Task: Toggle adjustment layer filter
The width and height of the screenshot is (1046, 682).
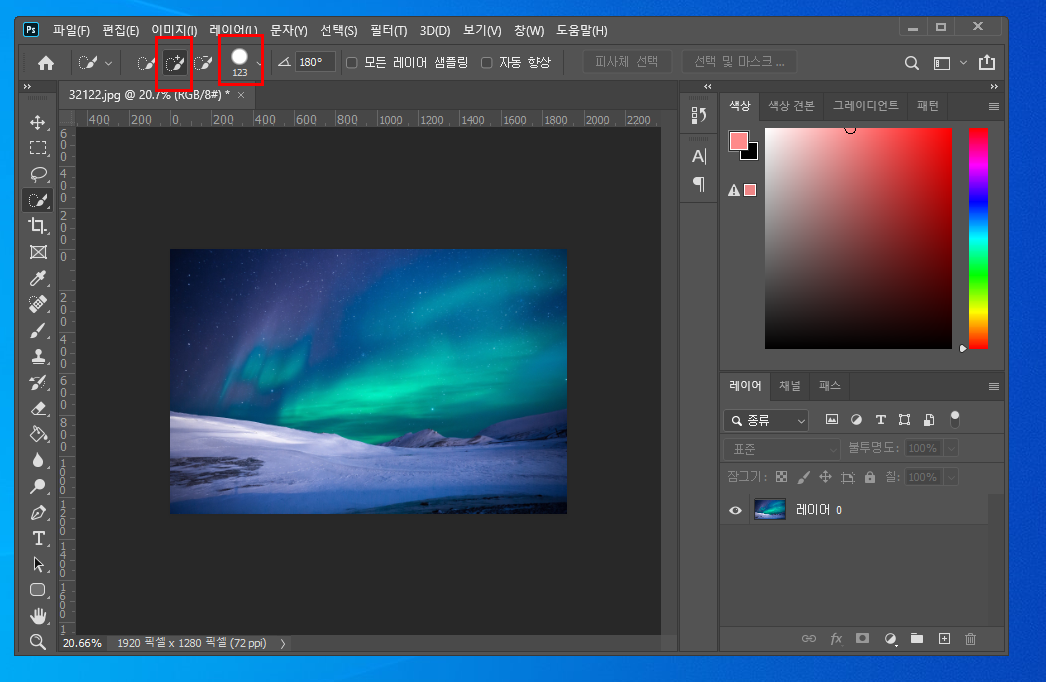Action: [x=856, y=420]
